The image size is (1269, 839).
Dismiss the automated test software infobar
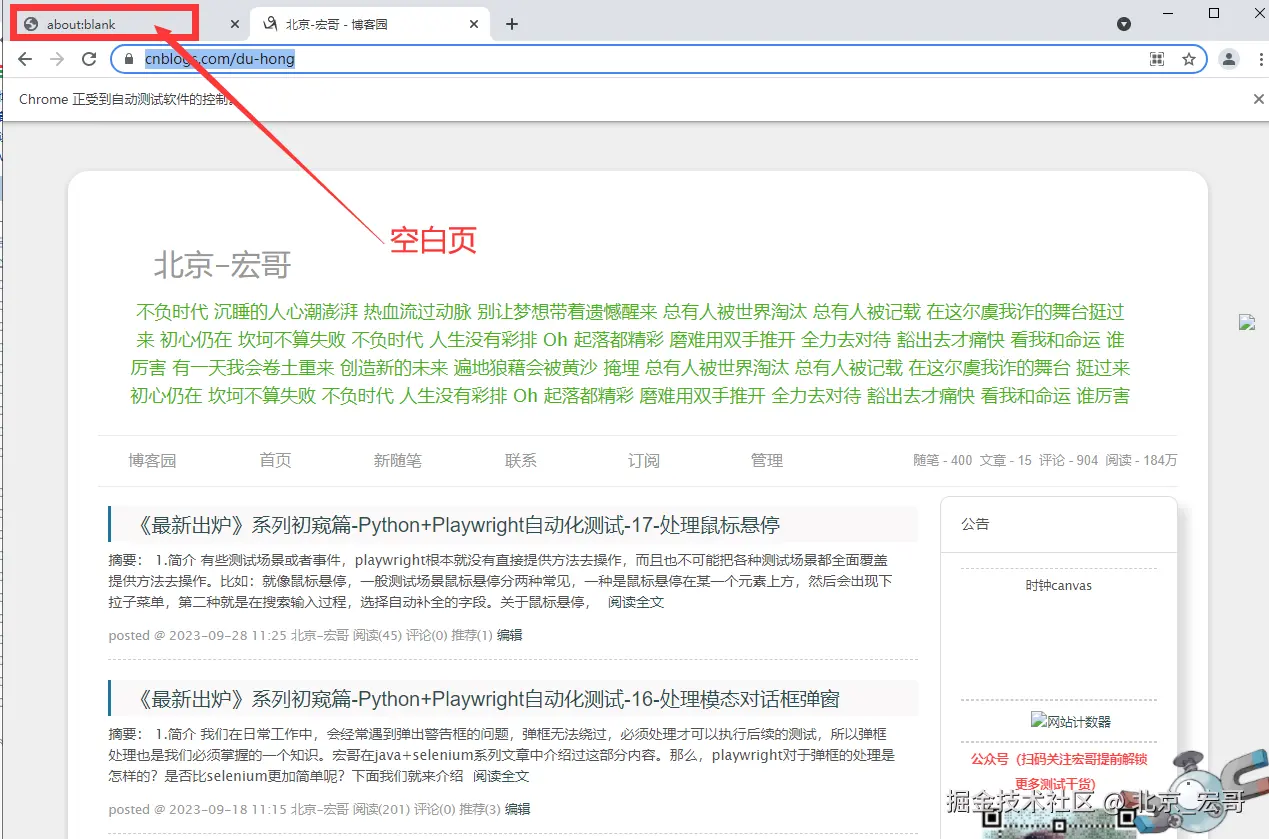1259,99
